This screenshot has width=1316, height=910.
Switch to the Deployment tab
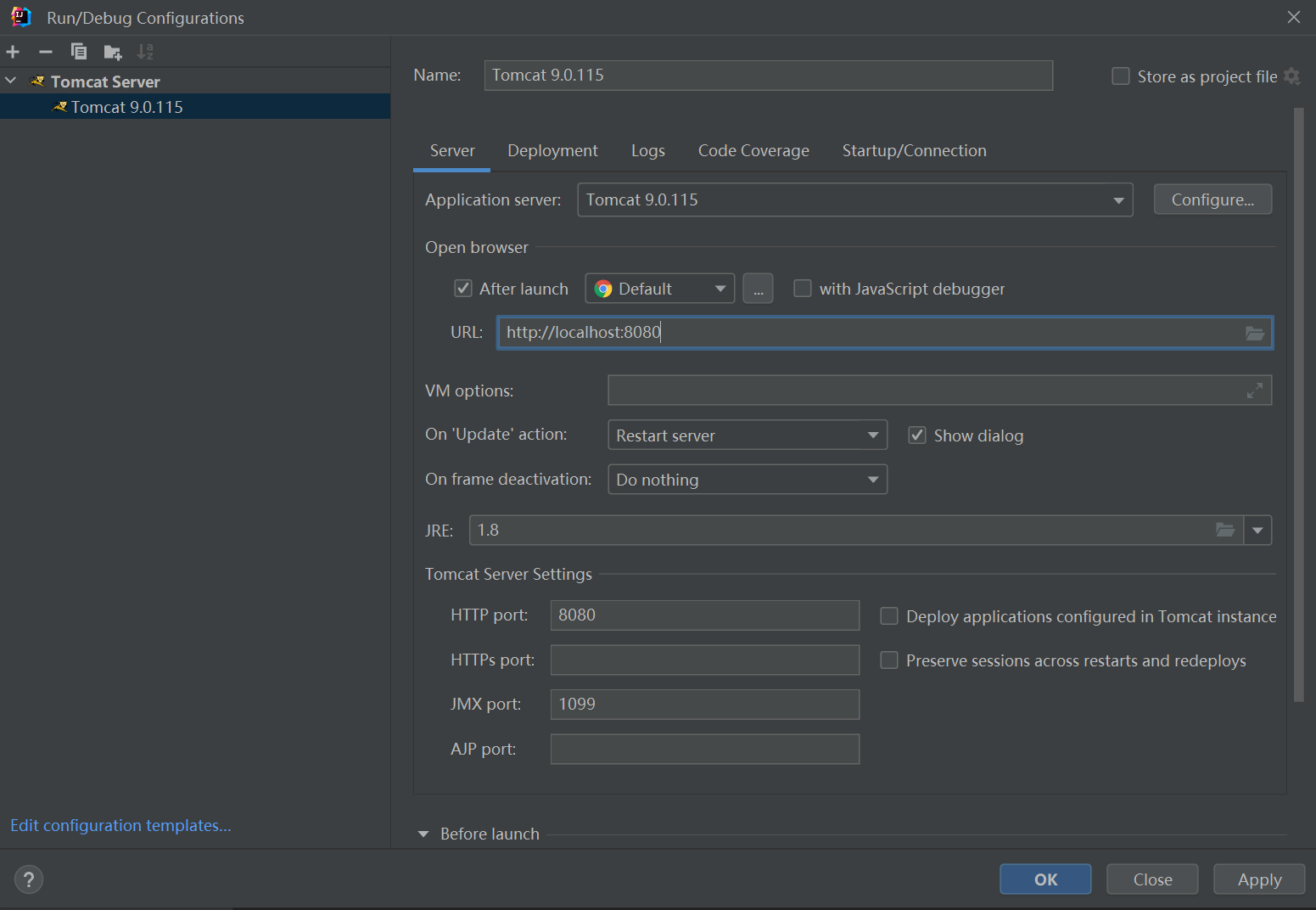(x=552, y=151)
